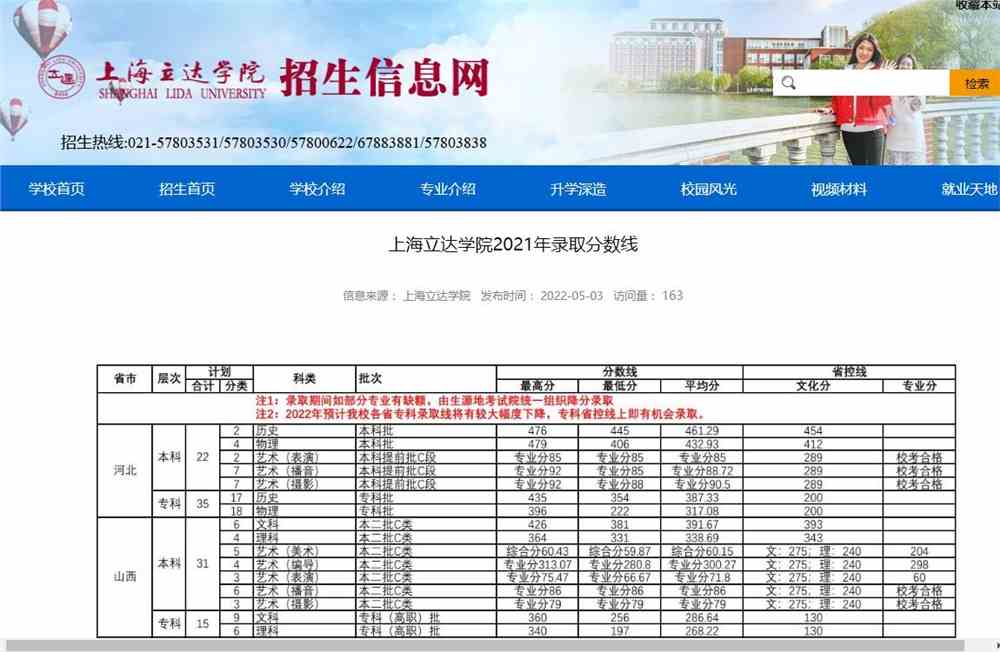Open the 学校介绍 menu item

coord(317,189)
